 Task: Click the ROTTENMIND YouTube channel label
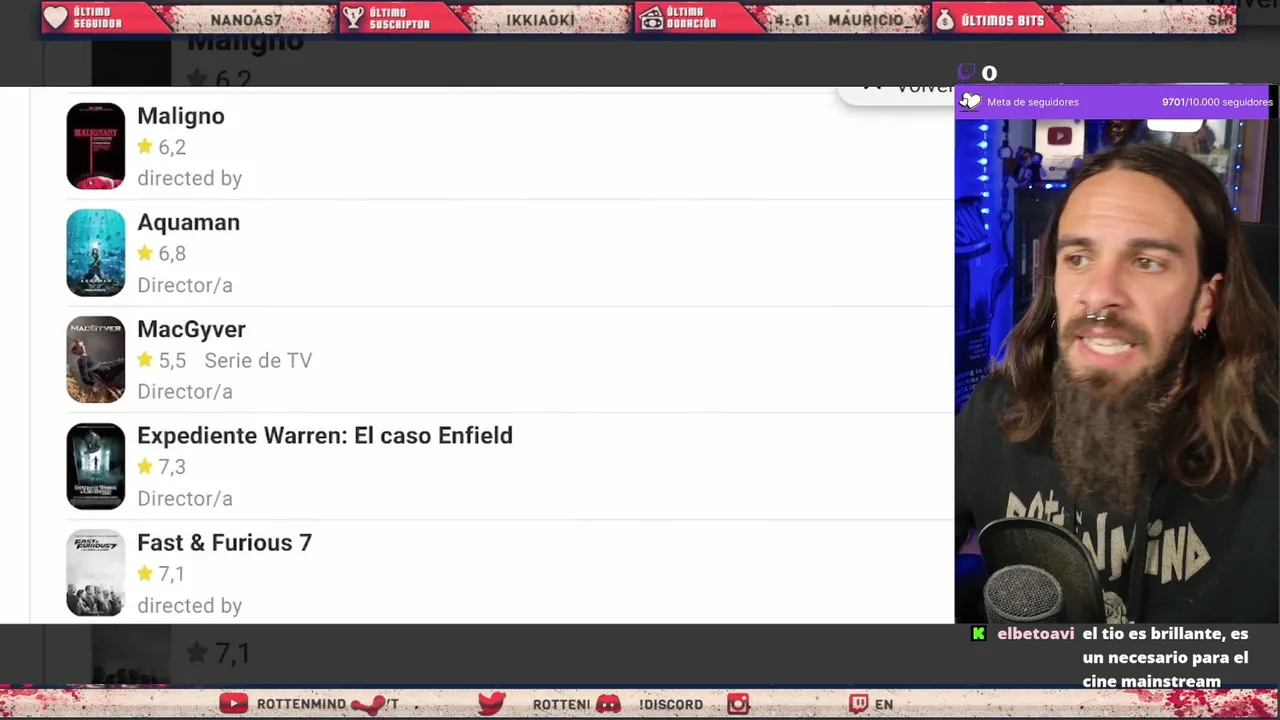(x=301, y=704)
